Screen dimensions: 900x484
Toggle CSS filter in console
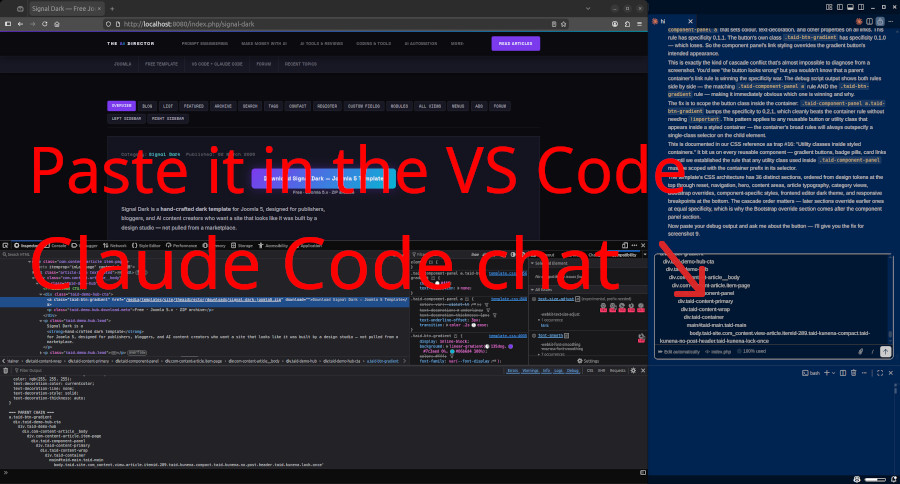point(589,371)
